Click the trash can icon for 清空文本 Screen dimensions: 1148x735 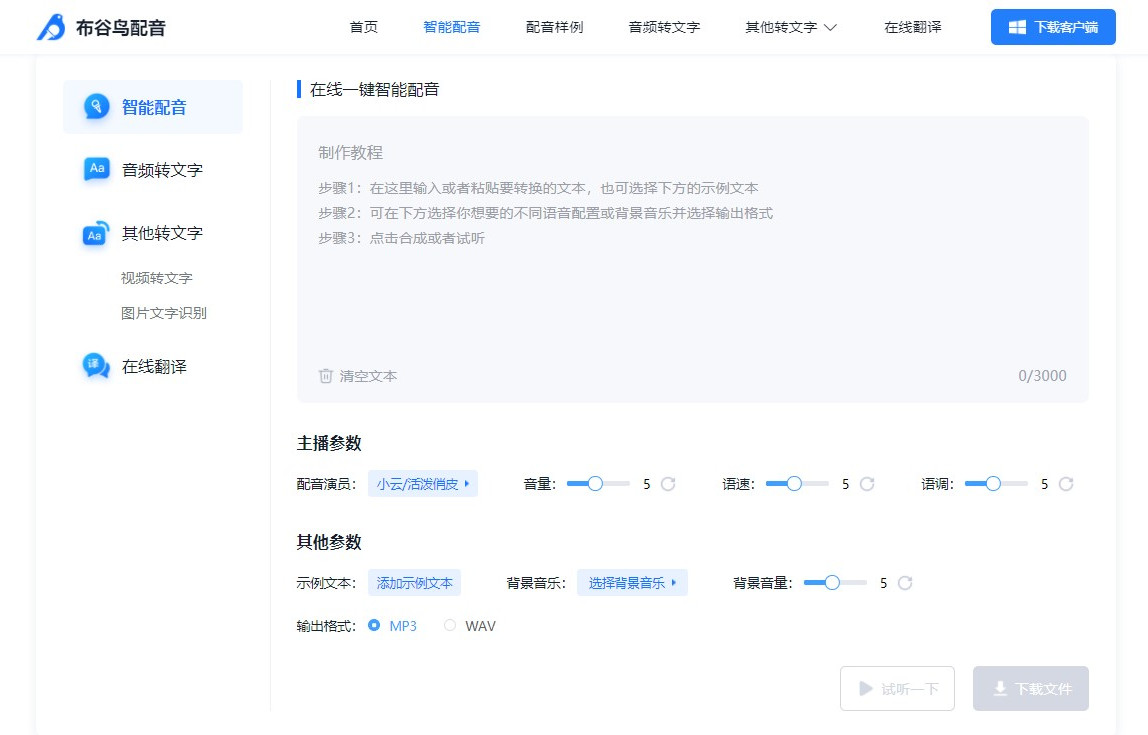pos(326,376)
